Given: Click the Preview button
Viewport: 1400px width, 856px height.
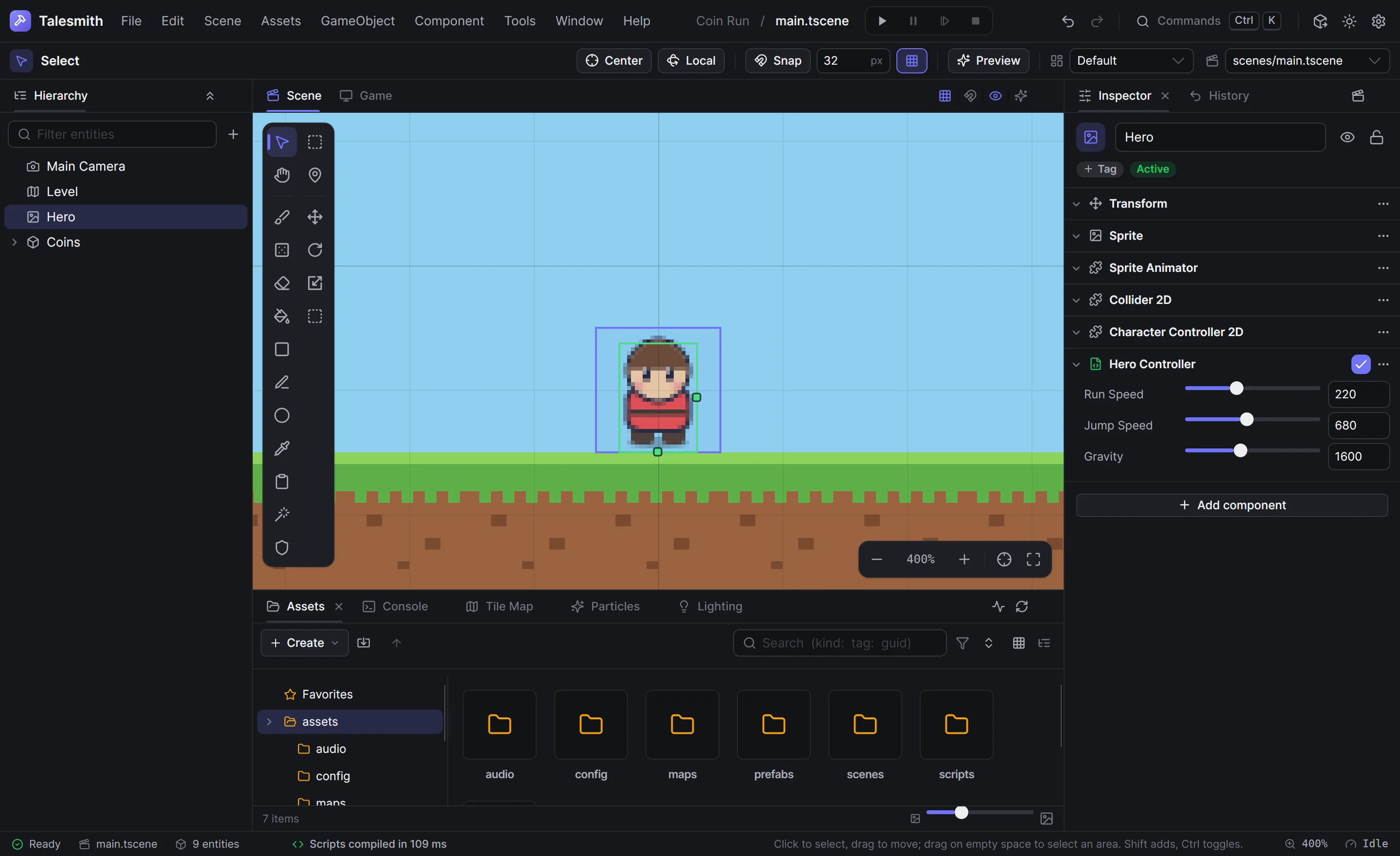Looking at the screenshot, I should [988, 61].
